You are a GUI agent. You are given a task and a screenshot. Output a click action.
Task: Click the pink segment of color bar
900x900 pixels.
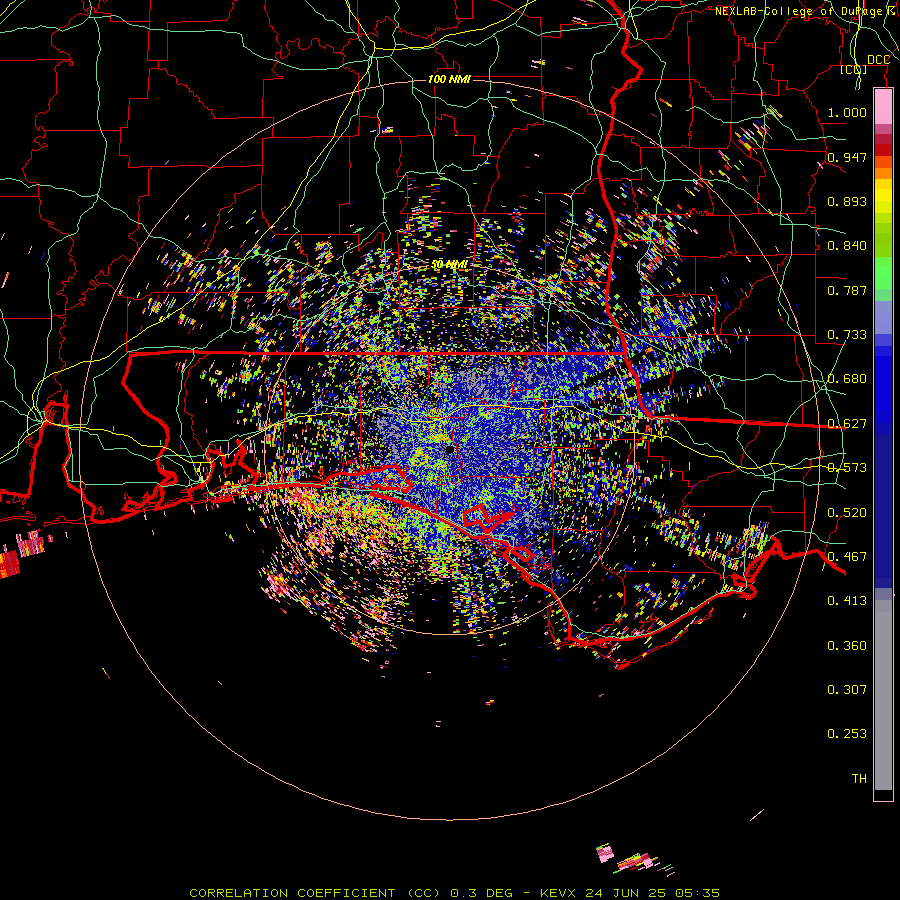883,107
